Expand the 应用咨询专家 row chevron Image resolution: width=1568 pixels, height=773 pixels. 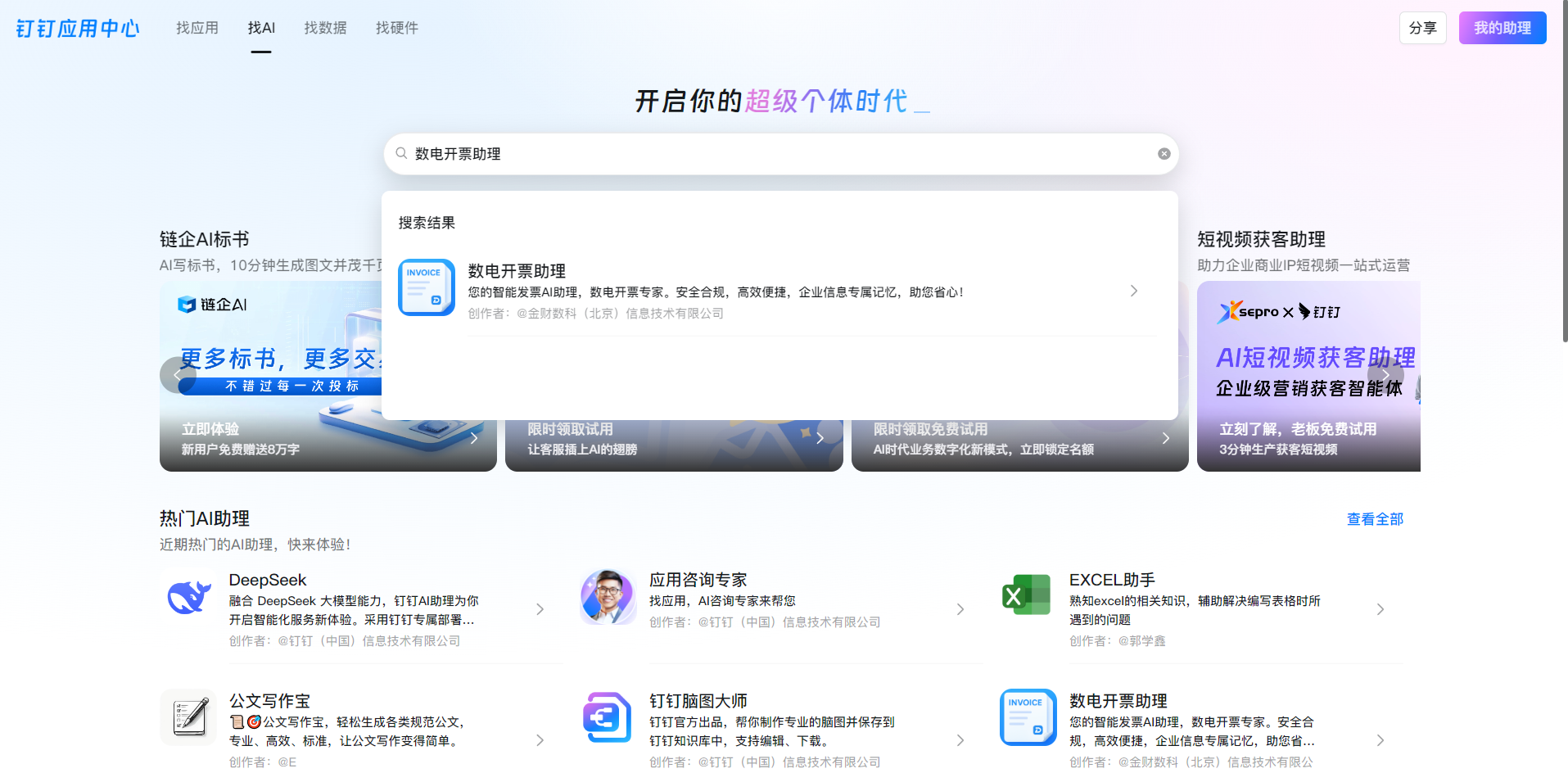coord(960,609)
